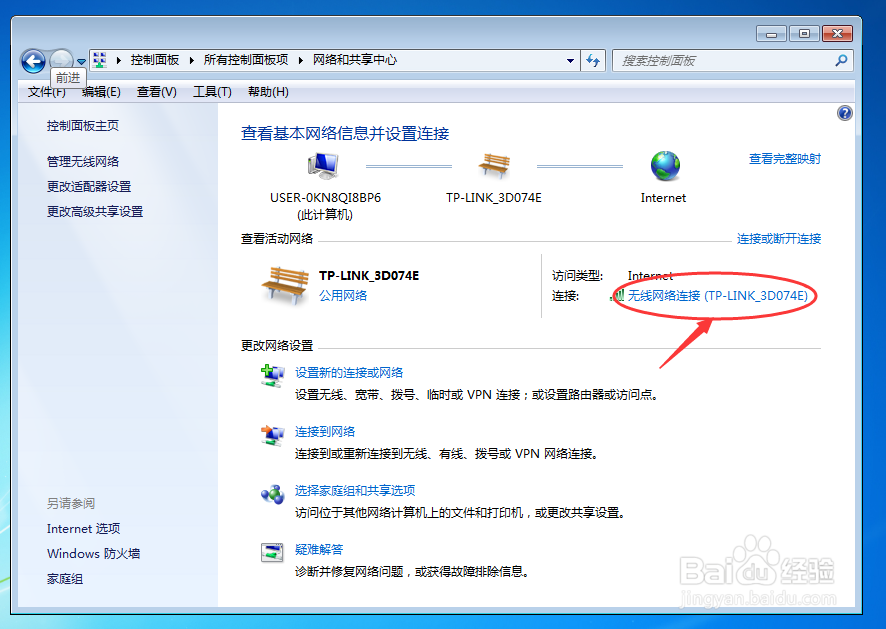Image resolution: width=886 pixels, height=629 pixels.
Task: Open the 帮助(H) menu
Action: click(268, 92)
